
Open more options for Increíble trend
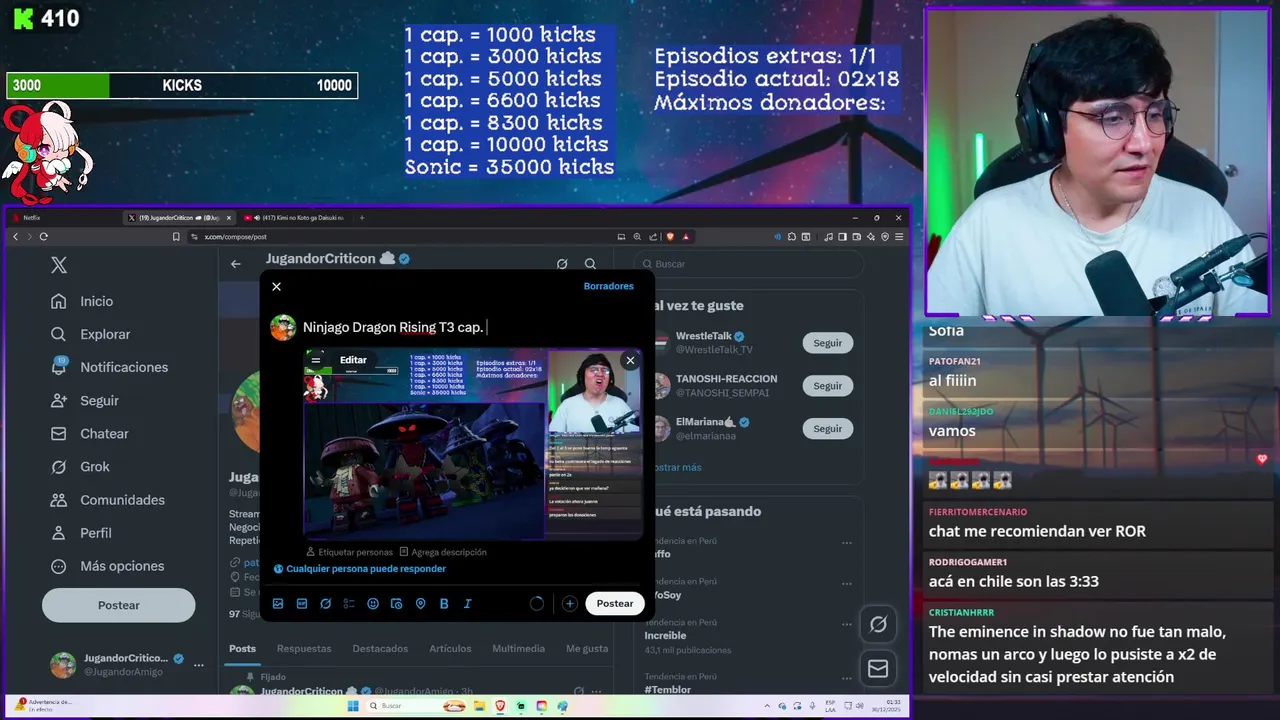tap(847, 624)
